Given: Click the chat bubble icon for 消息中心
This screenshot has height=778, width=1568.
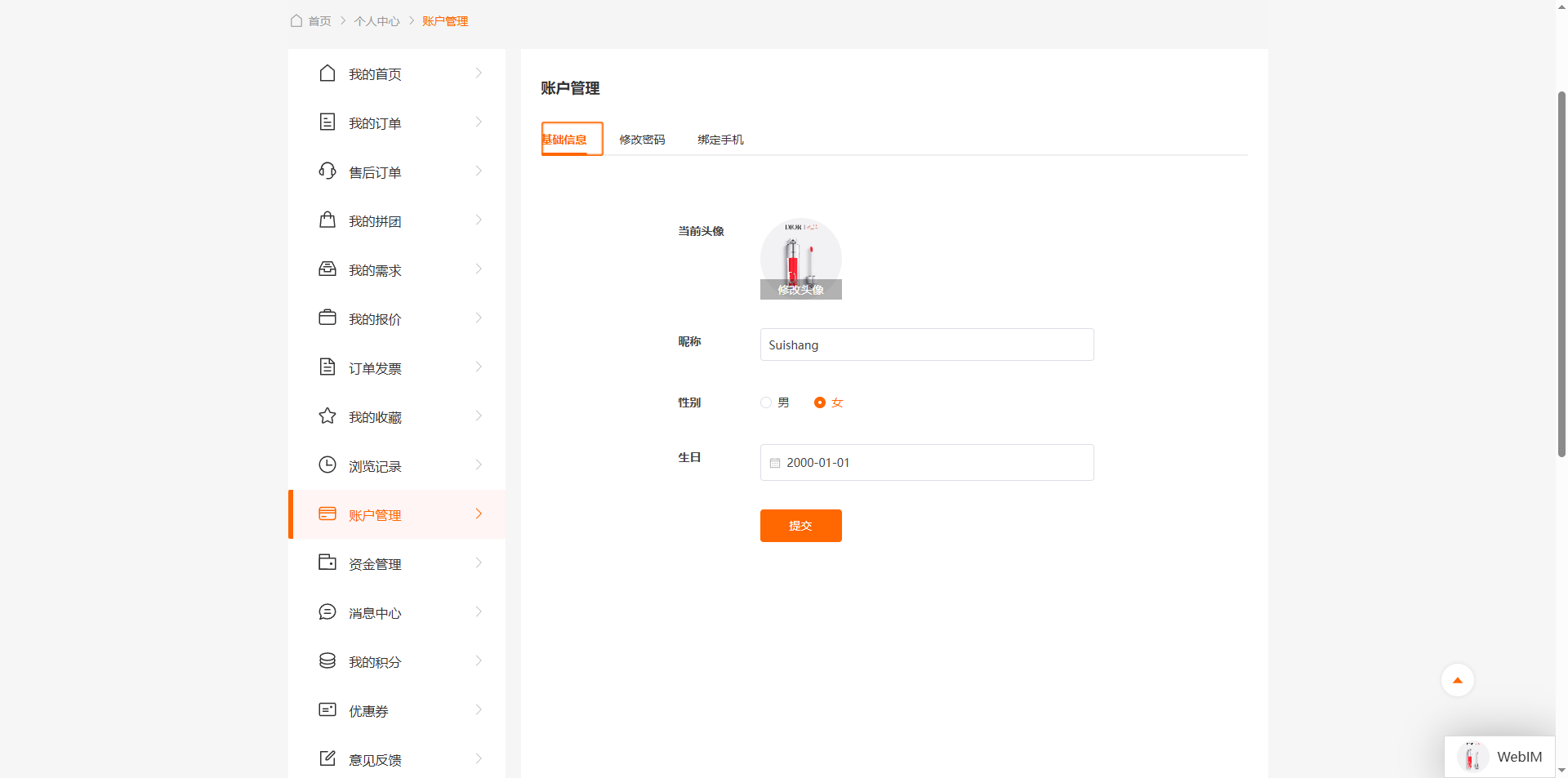Looking at the screenshot, I should click(x=327, y=612).
